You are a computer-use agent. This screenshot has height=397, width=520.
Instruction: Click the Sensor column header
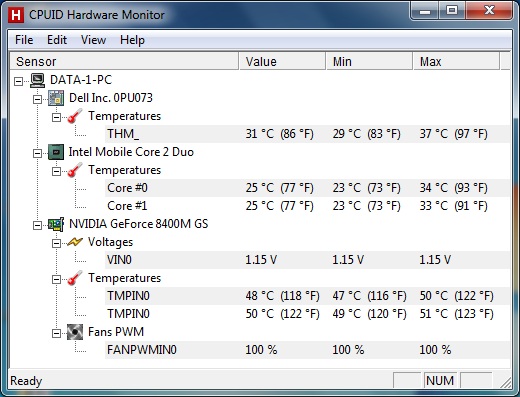[124, 61]
